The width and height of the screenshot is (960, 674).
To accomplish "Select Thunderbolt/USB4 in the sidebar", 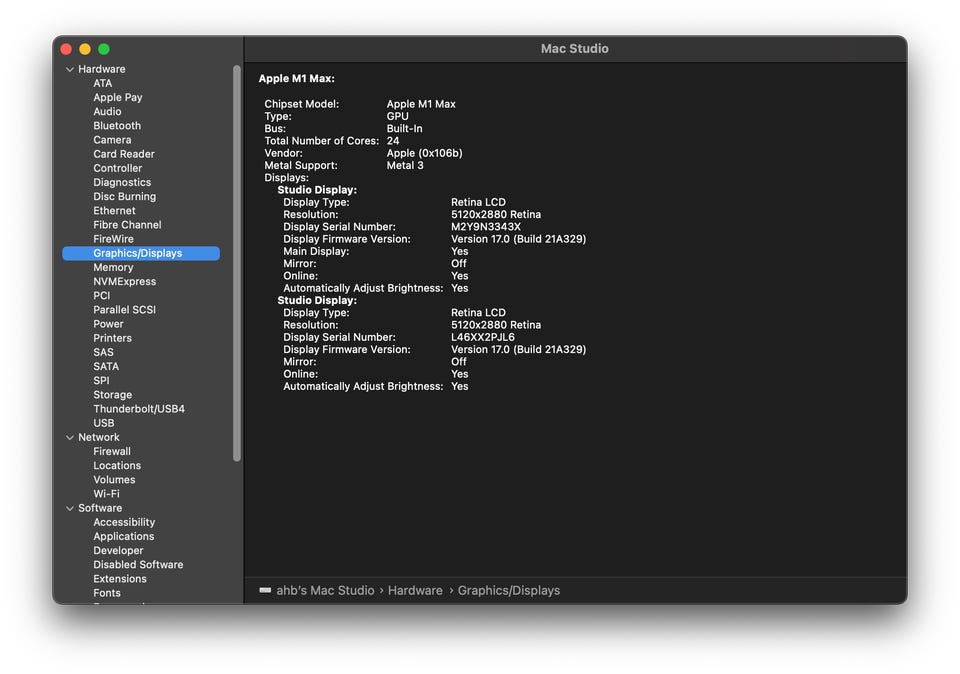I will (x=138, y=409).
